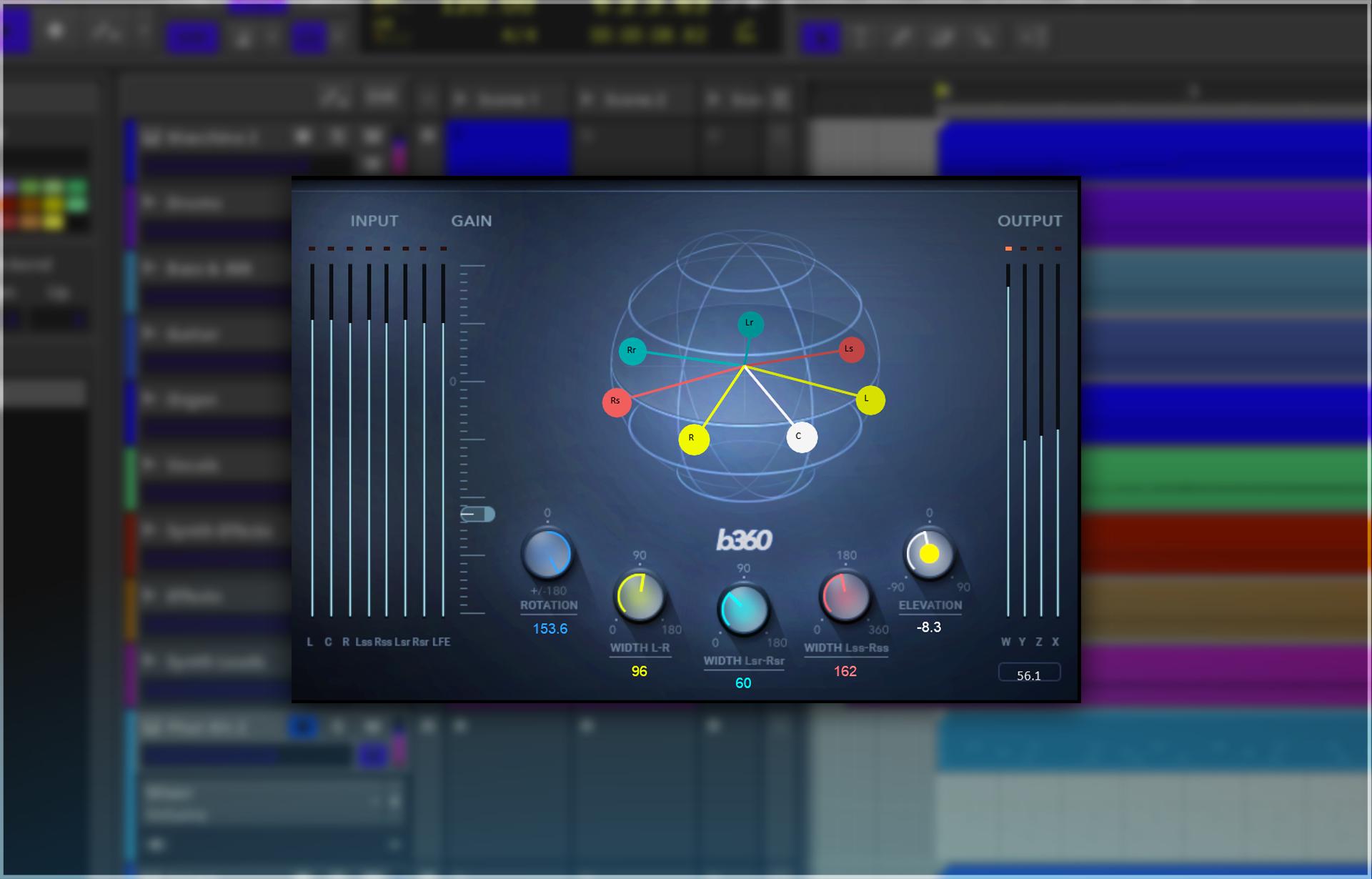Click the WIDTH Lss-Rss label
Viewport: 1372px width, 879px height.
click(x=846, y=648)
